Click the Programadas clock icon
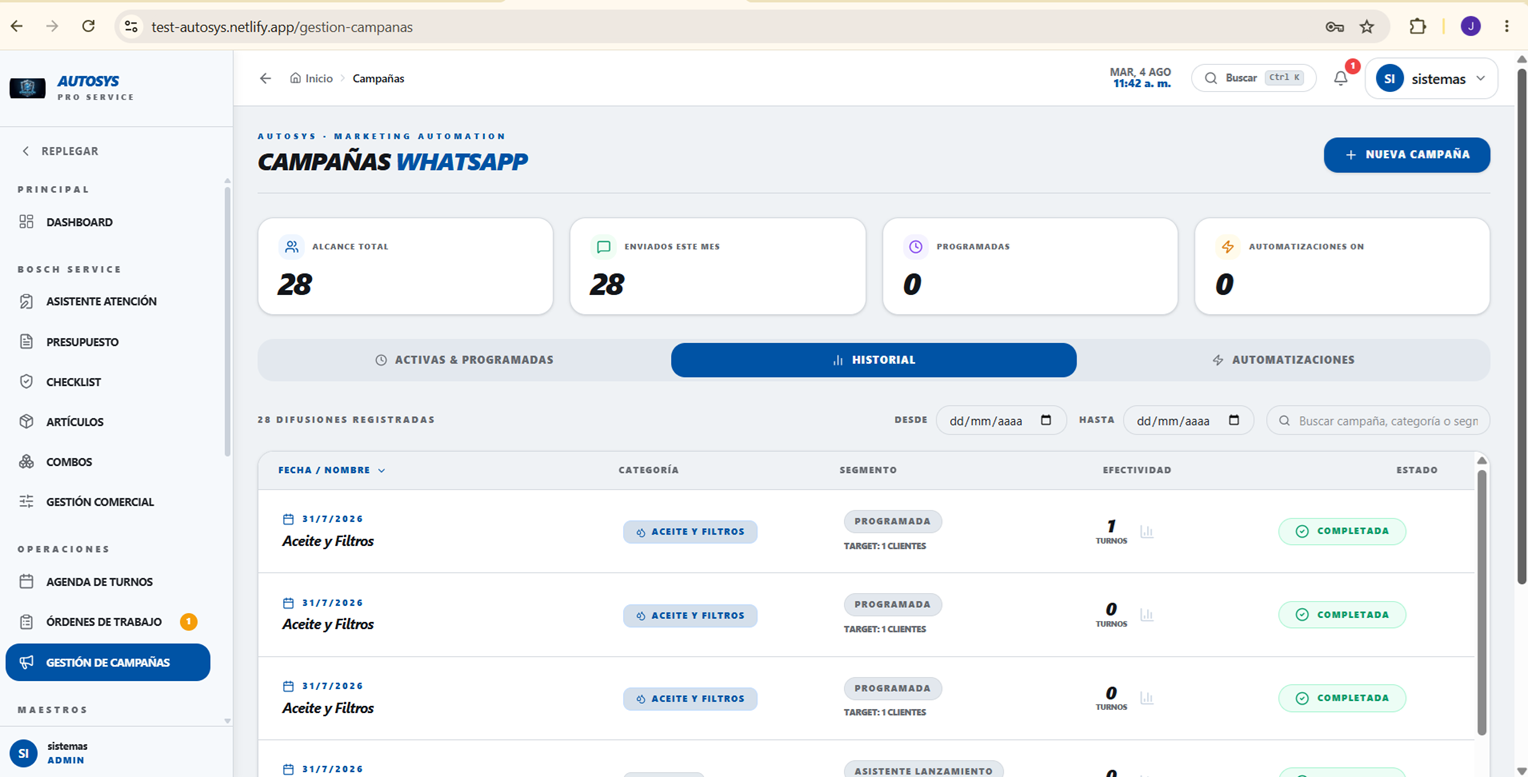 coord(915,246)
